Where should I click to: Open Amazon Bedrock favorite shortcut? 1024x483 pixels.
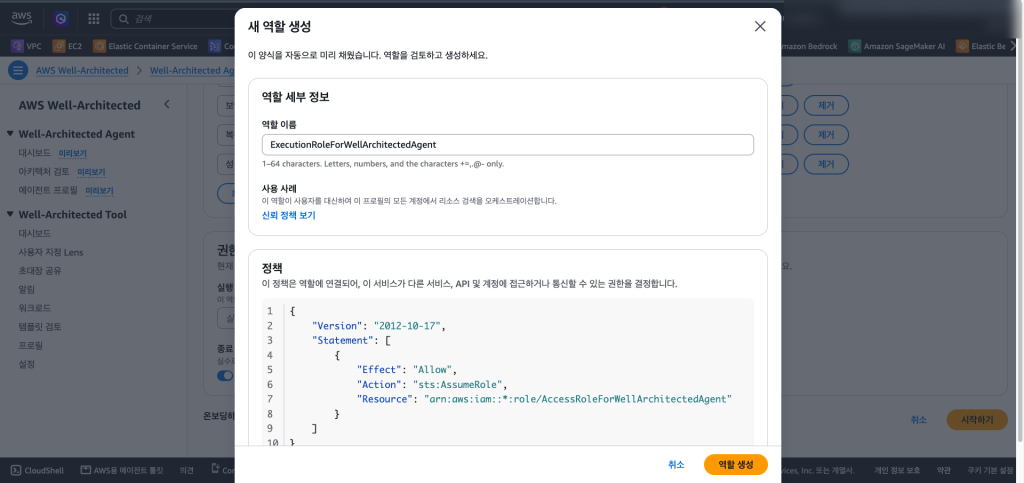[x=809, y=46]
